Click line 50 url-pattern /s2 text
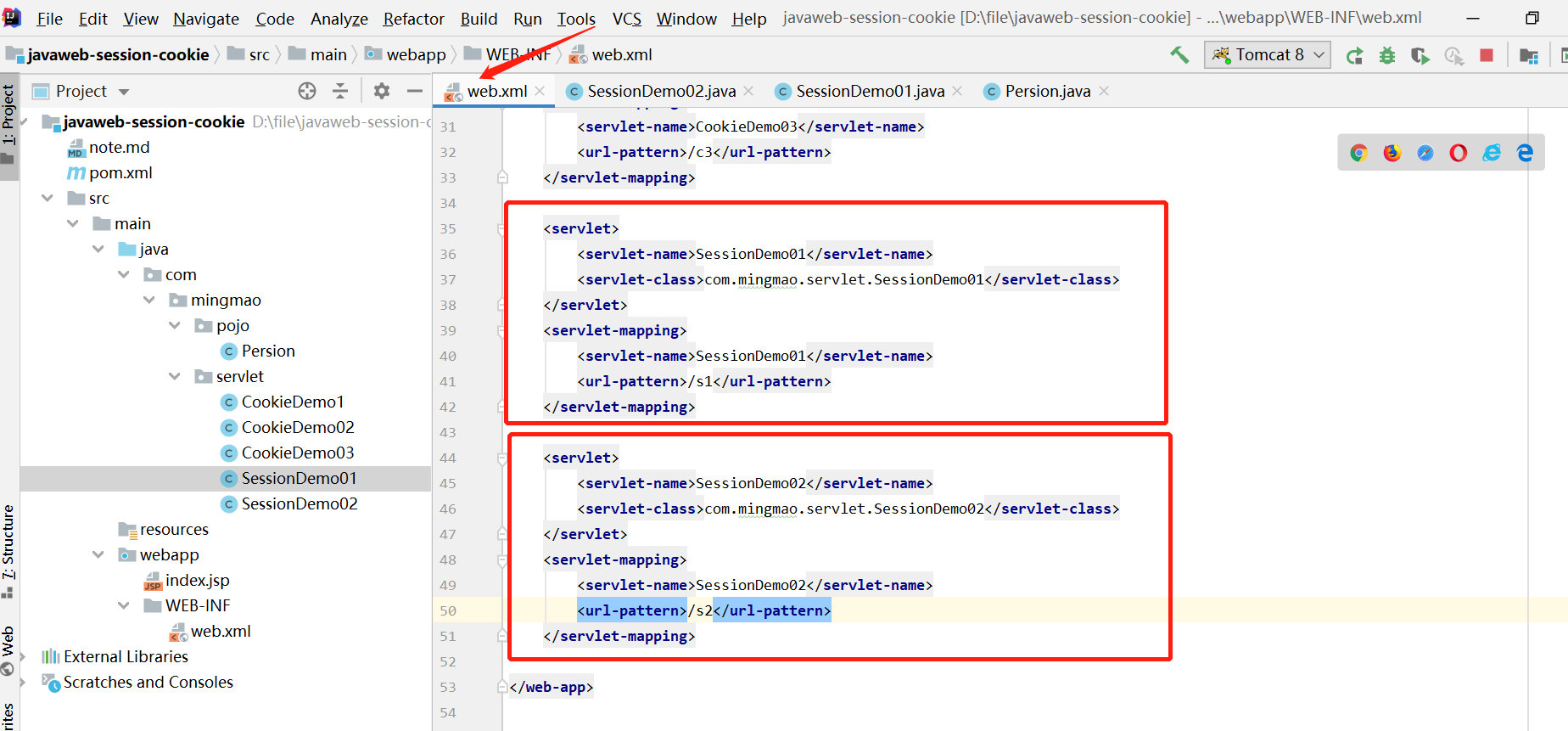 point(704,610)
